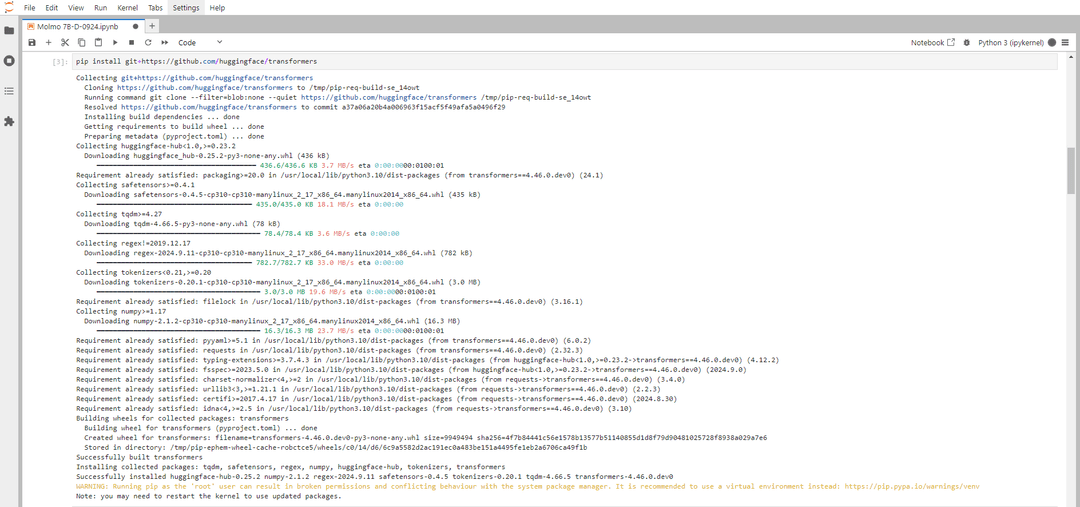Select 'Collecting regex!=2019.12.17' line
1080x507 pixels.
[x=134, y=243]
